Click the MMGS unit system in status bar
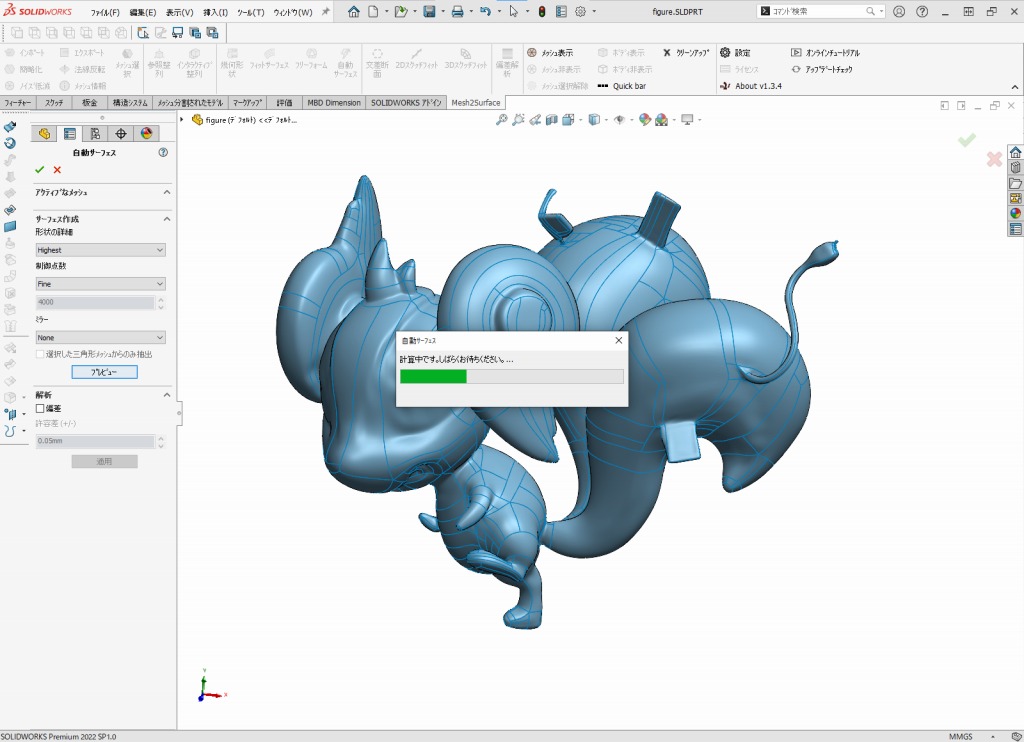Viewport: 1024px width, 742px height. (961, 736)
